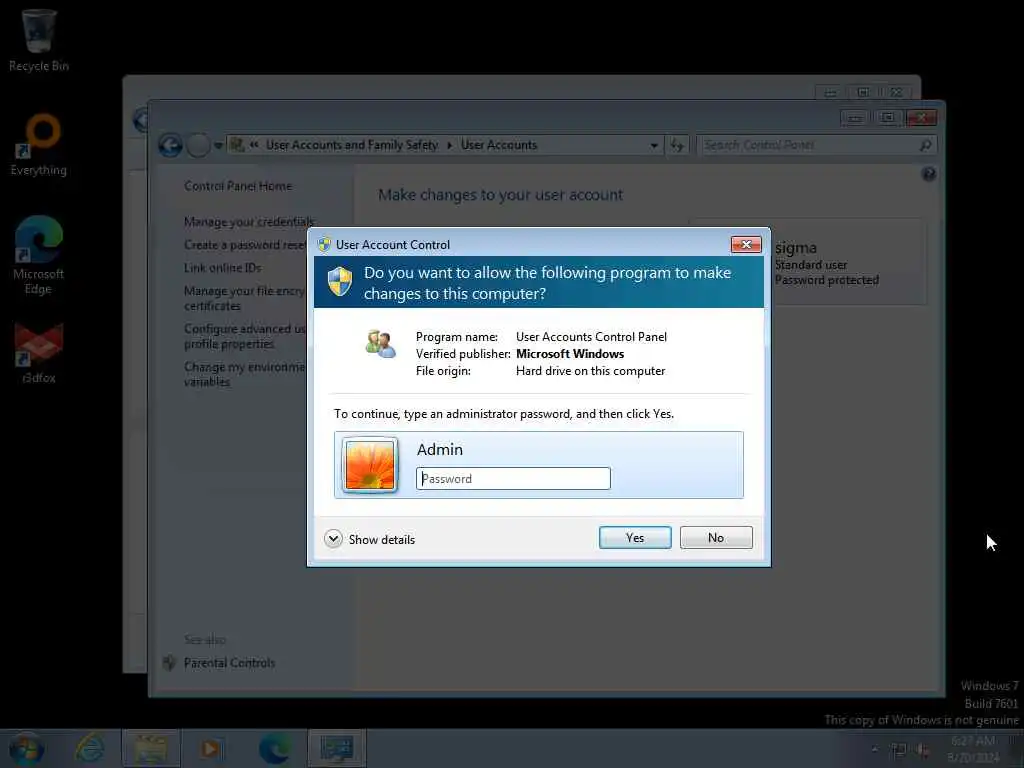Open Change my environment variables link
The height and width of the screenshot is (768, 1024).
(x=244, y=374)
